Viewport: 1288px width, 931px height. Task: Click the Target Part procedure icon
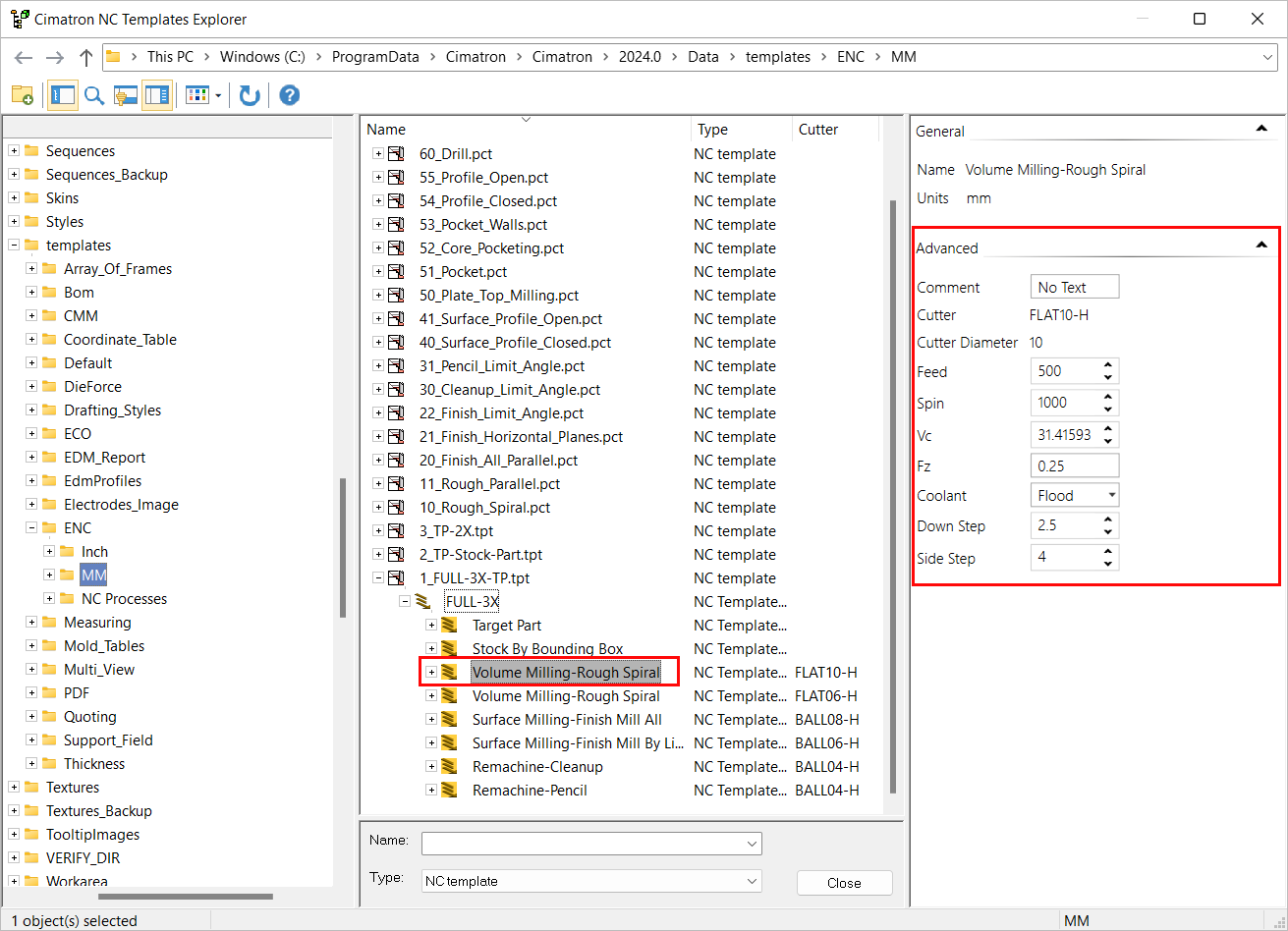click(x=449, y=626)
